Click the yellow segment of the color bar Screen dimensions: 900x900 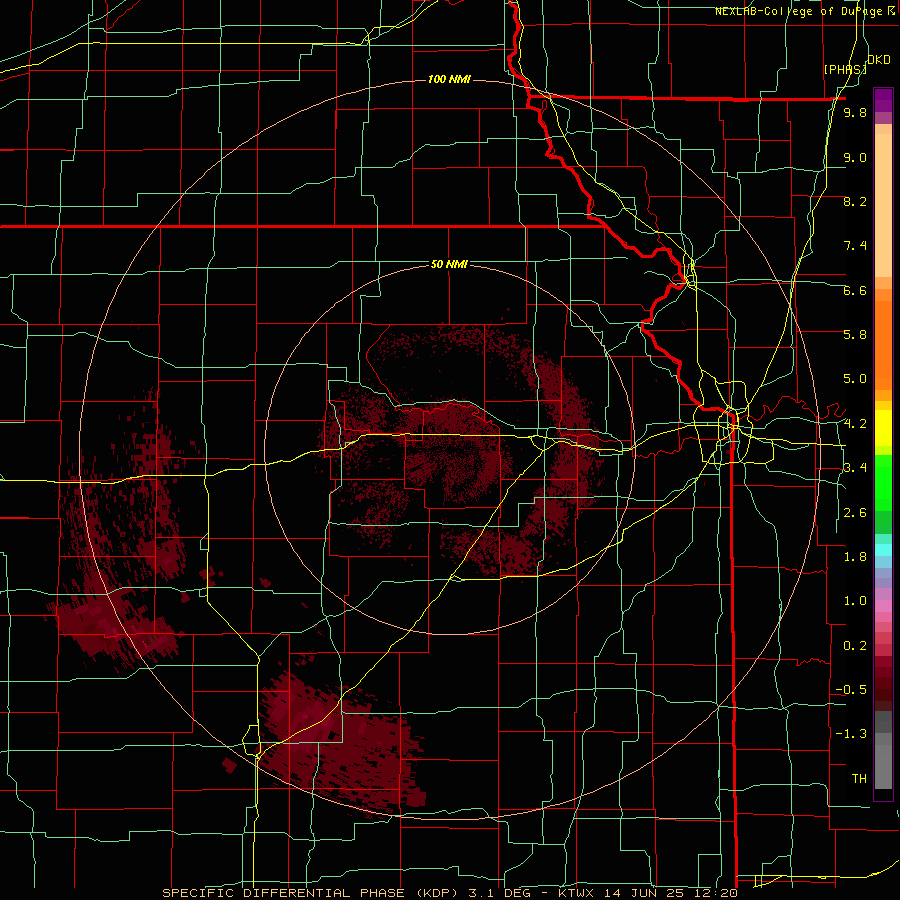(883, 428)
